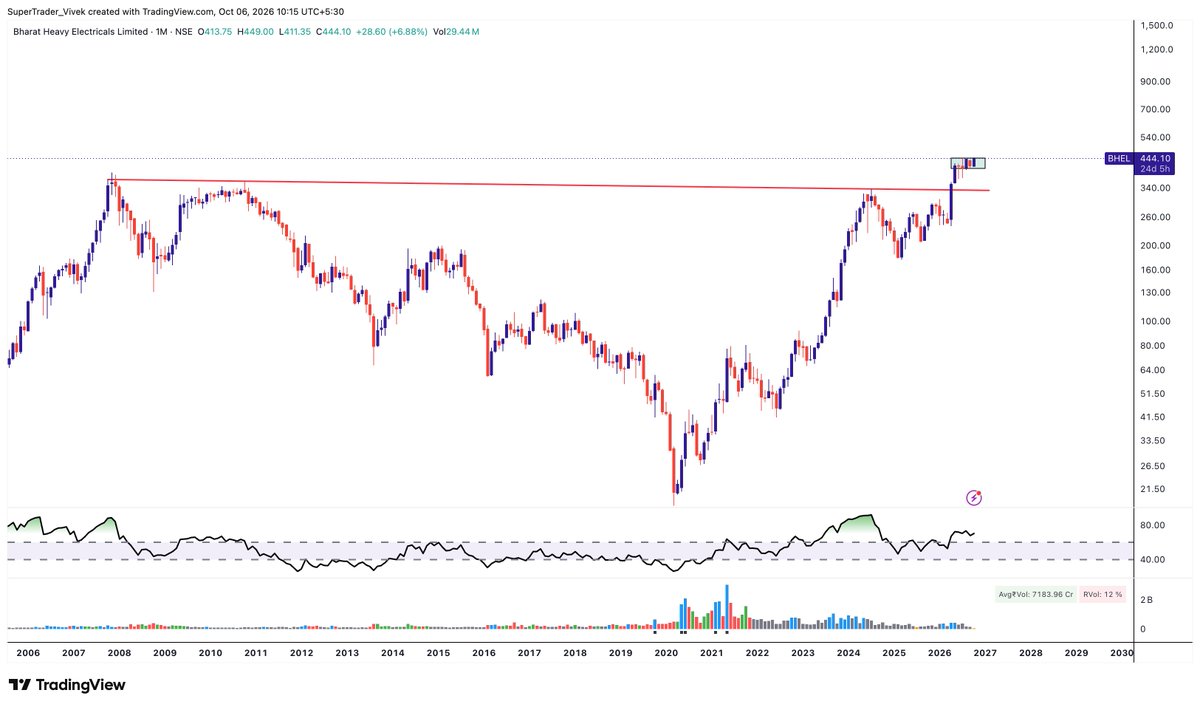Click the 340.00 price axis label

pos(1155,188)
